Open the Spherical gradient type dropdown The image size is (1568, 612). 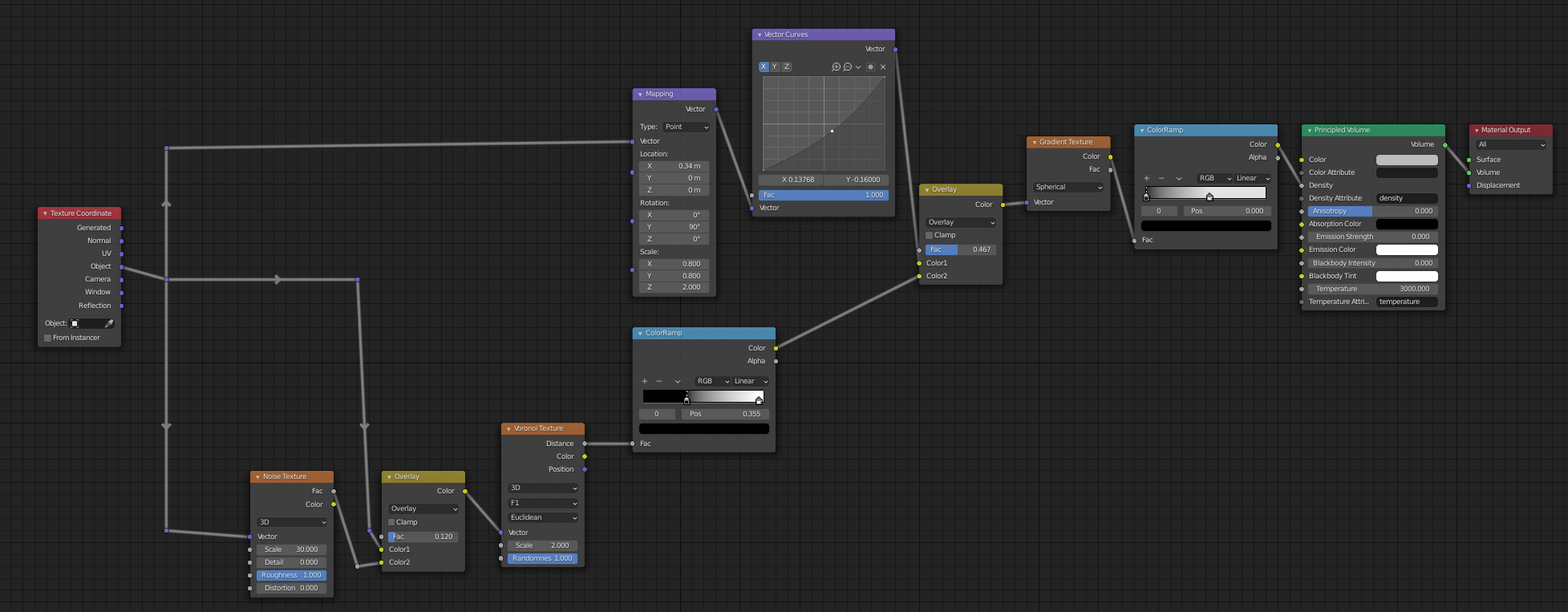coord(1068,187)
